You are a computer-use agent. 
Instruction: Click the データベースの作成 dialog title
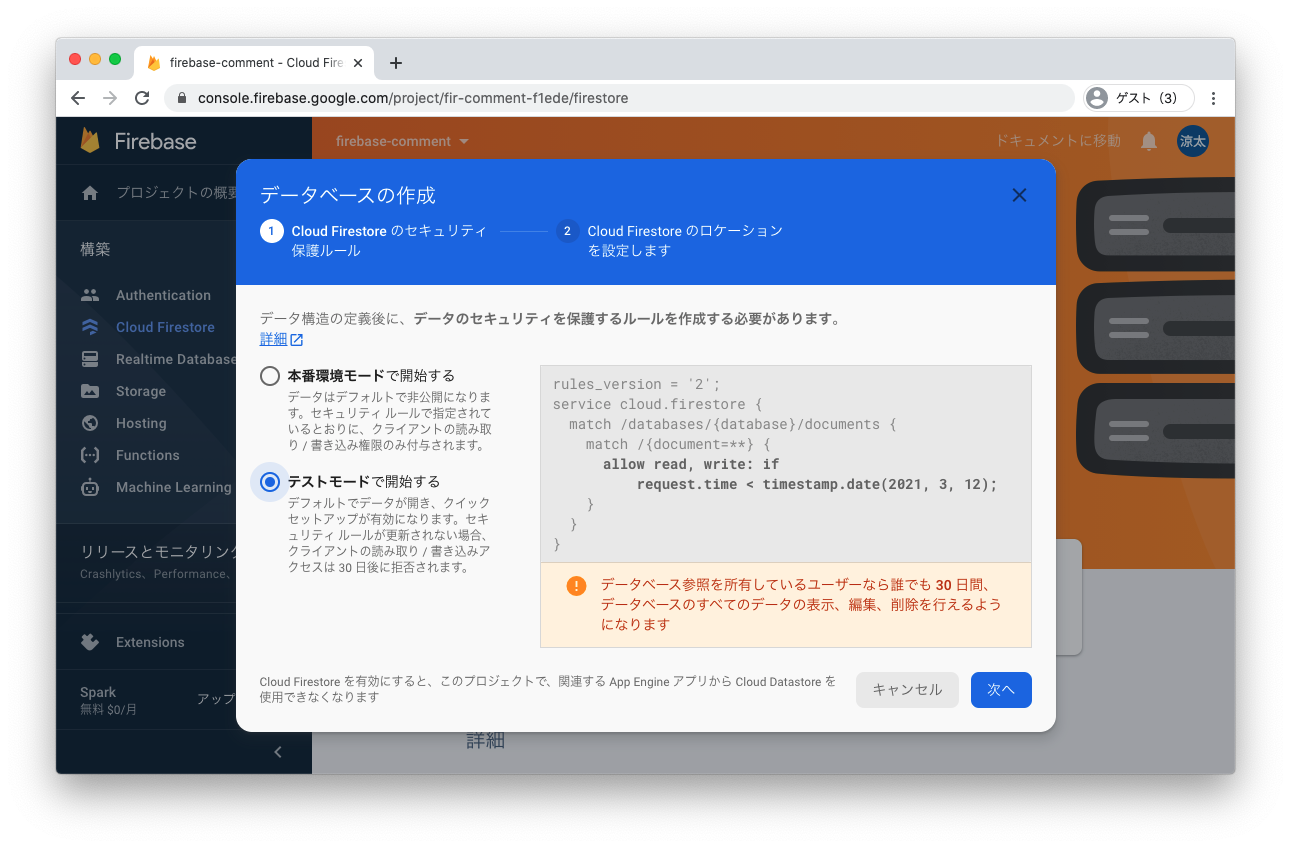[x=348, y=195]
